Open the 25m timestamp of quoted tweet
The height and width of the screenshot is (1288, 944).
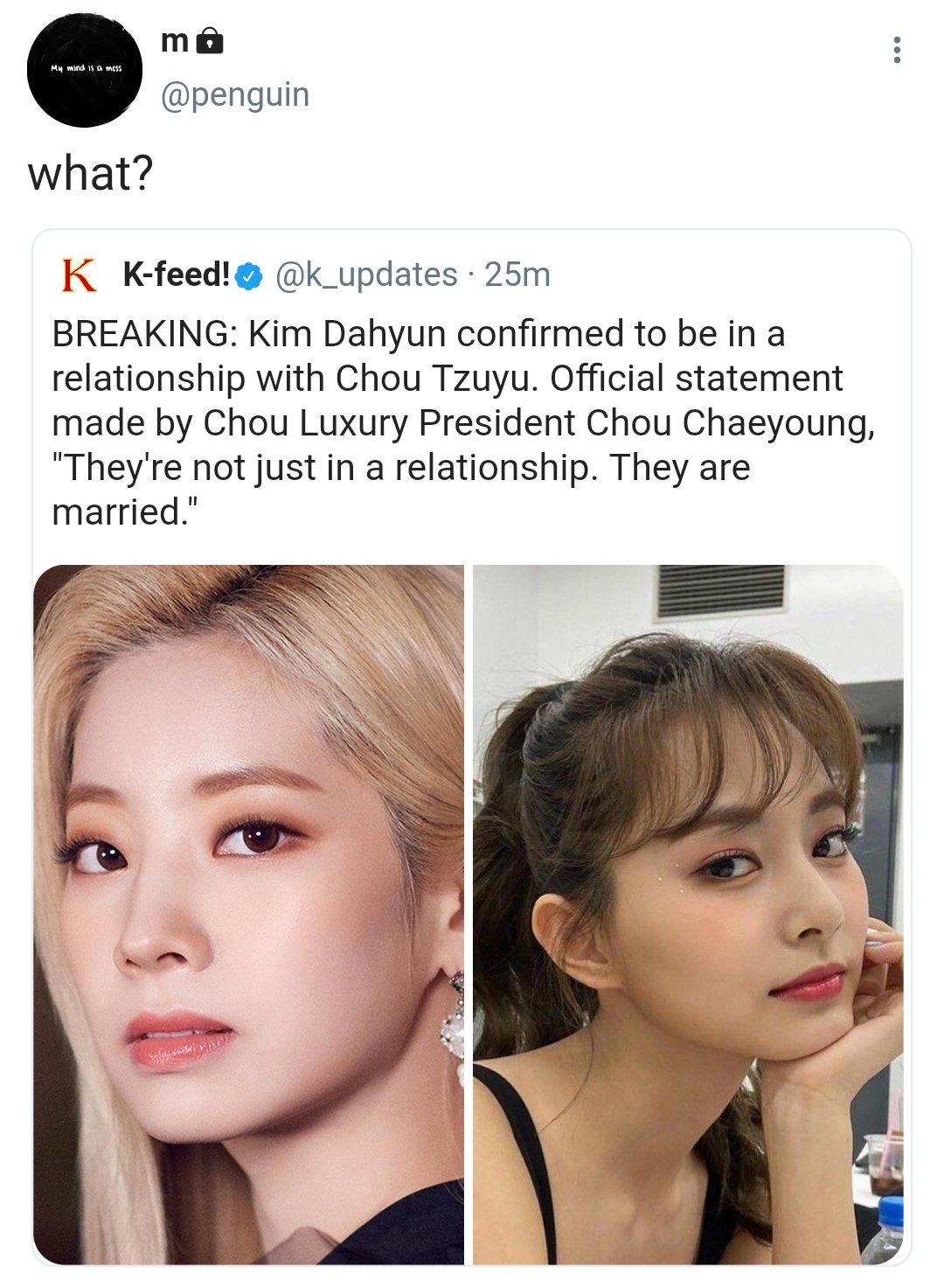[x=517, y=275]
